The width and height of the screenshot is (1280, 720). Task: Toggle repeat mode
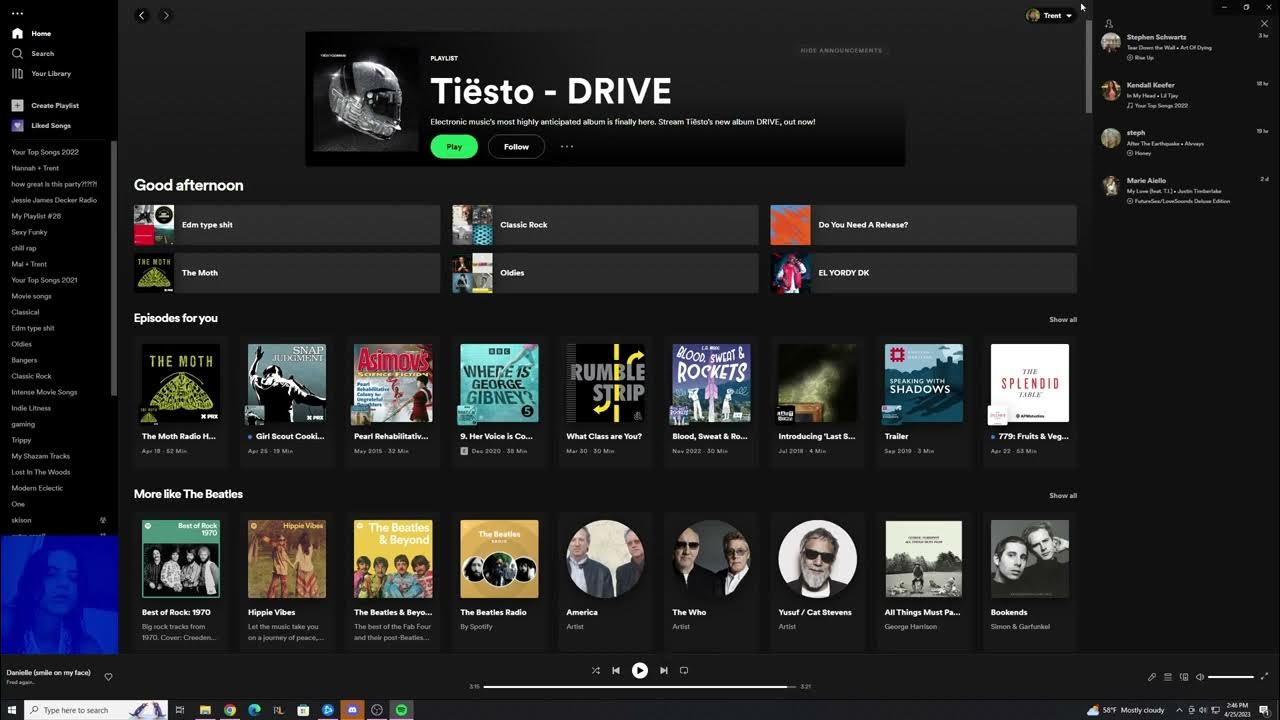point(684,671)
